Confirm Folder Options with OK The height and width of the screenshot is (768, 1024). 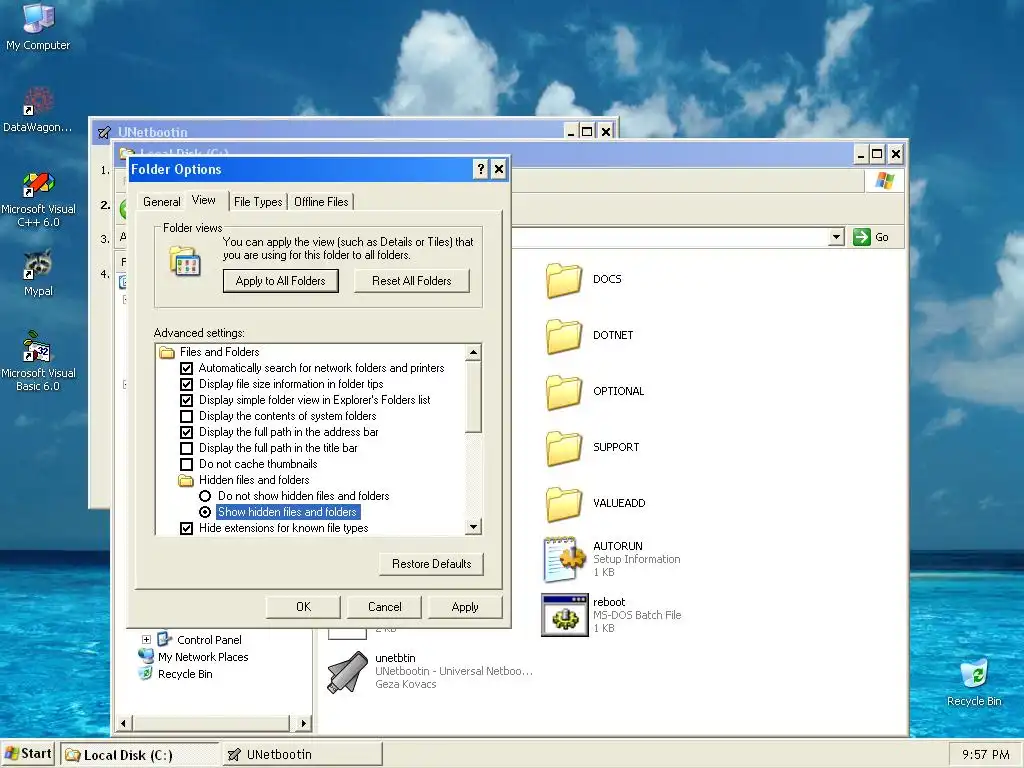coord(303,607)
